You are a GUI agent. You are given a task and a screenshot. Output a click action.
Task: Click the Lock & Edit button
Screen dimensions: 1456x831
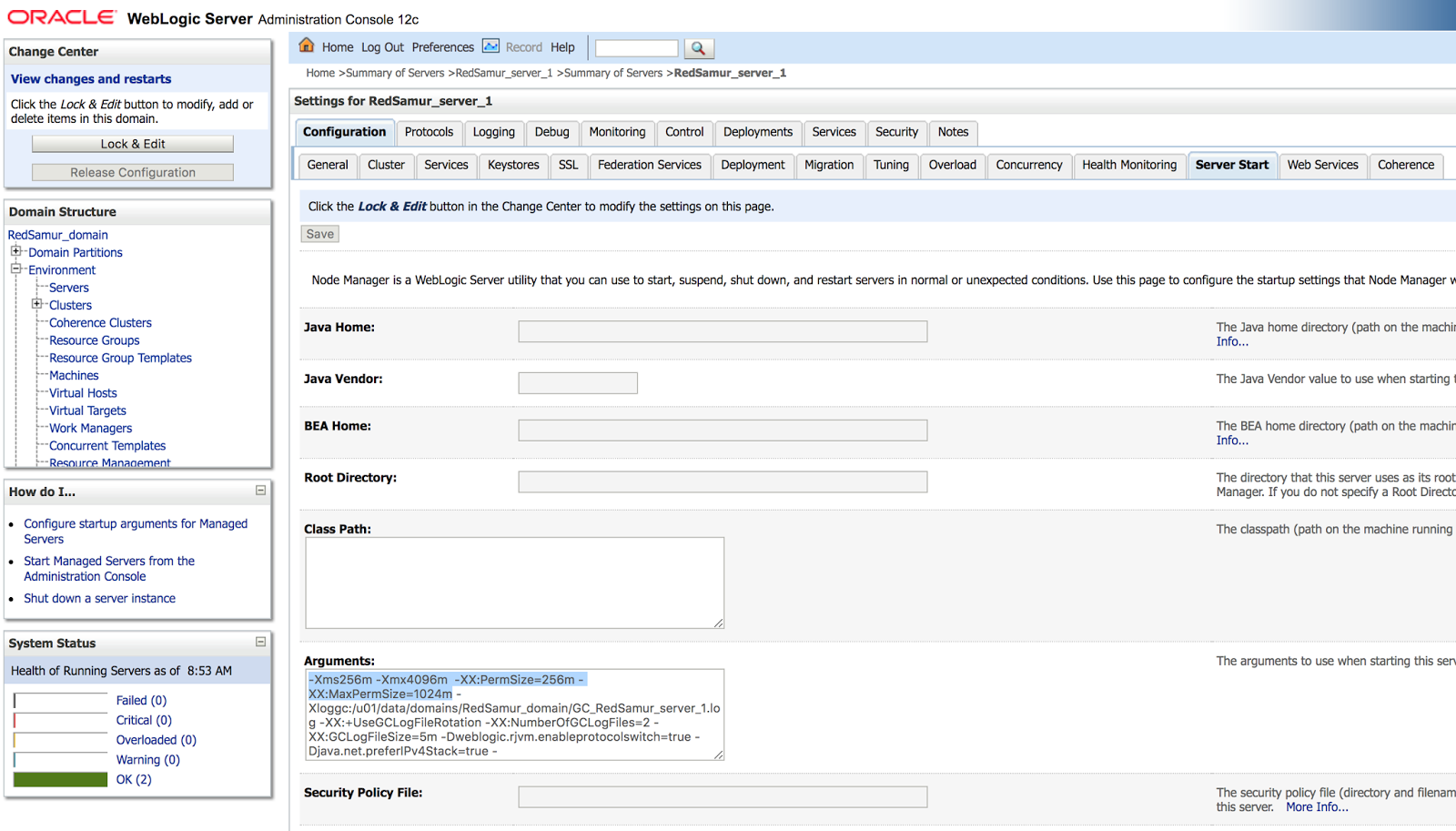point(133,144)
